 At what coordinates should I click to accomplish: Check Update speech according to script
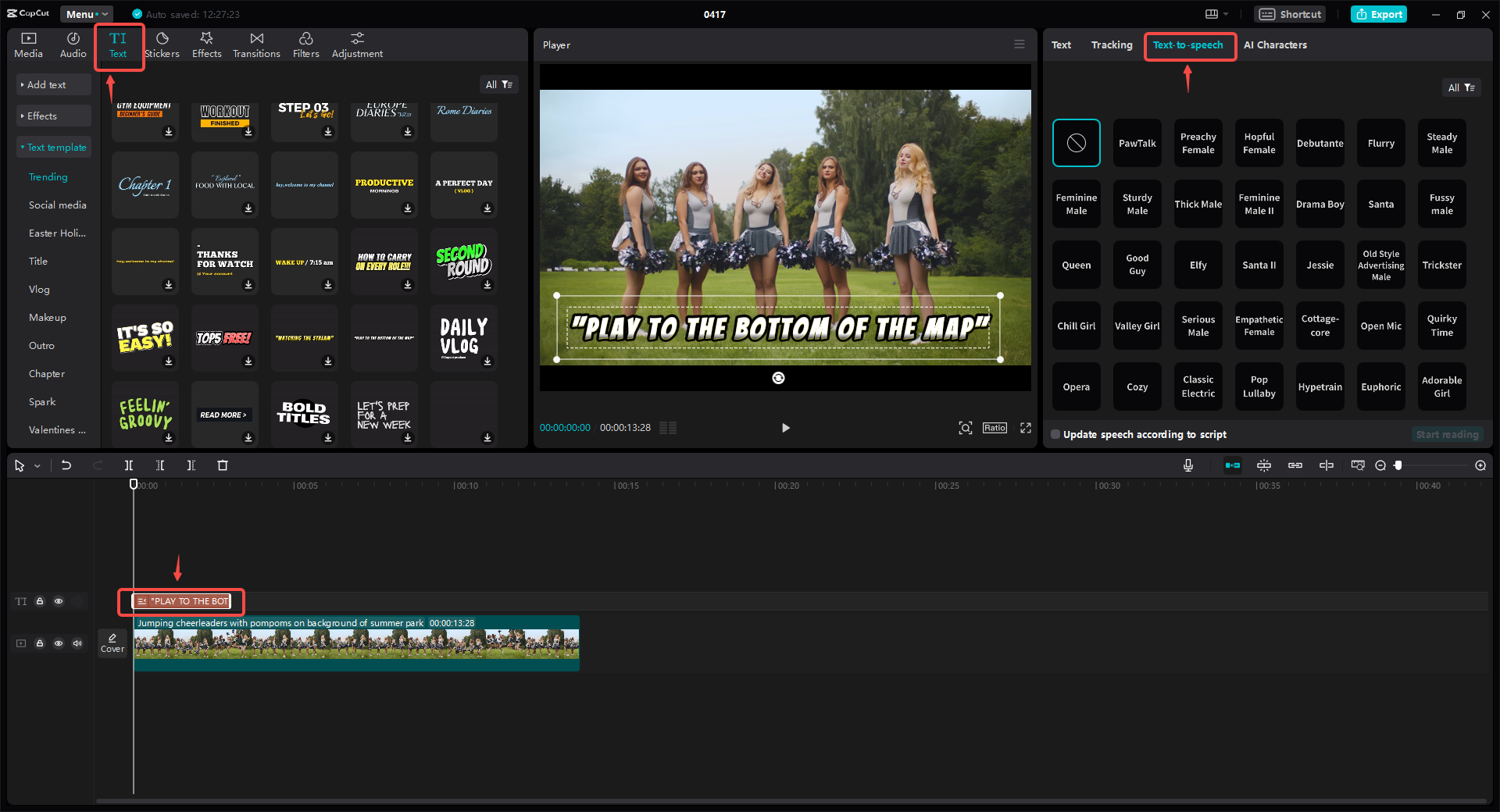click(1055, 435)
